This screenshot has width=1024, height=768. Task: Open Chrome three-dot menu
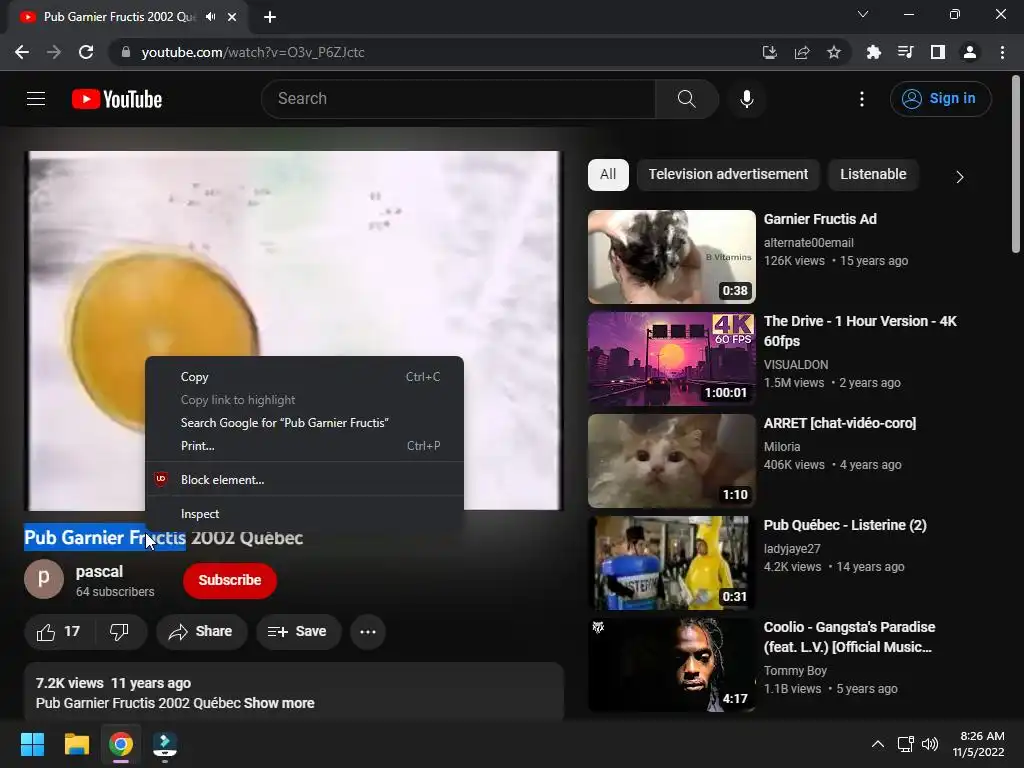[1002, 52]
